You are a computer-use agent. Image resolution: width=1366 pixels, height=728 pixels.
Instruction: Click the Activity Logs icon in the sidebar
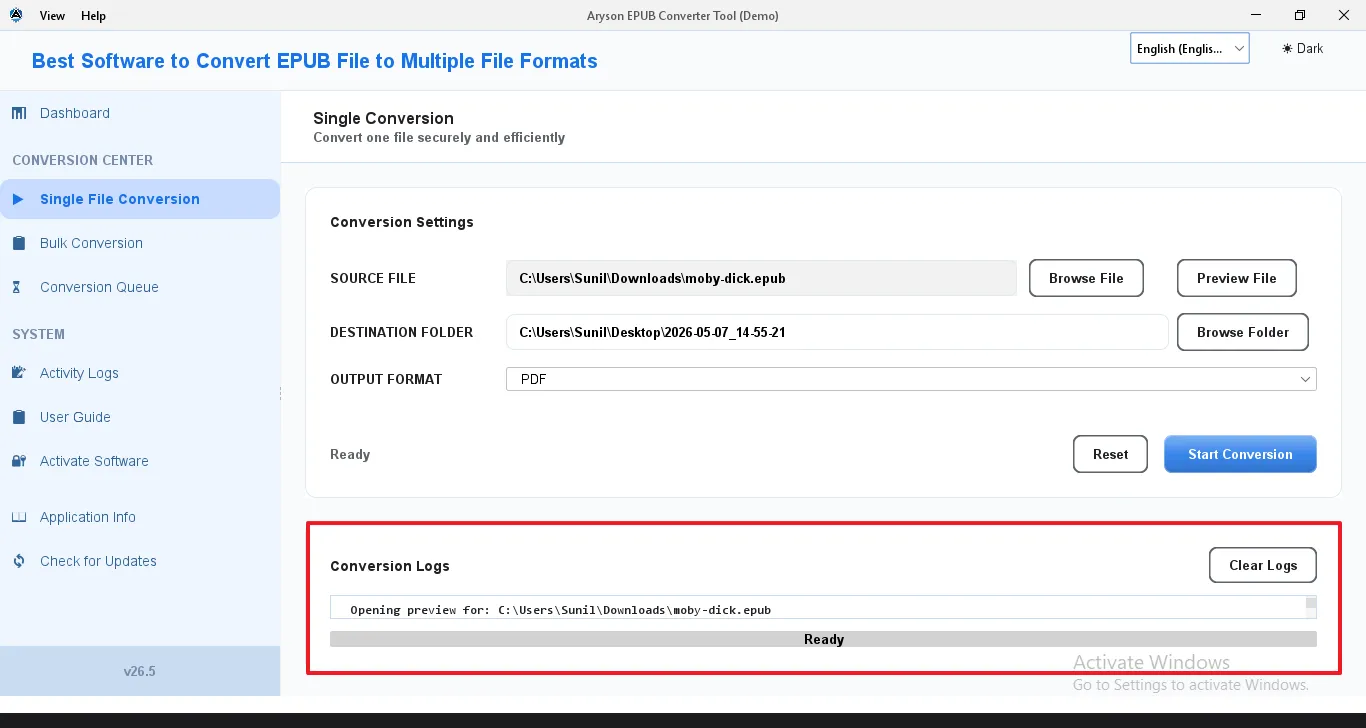pos(19,373)
